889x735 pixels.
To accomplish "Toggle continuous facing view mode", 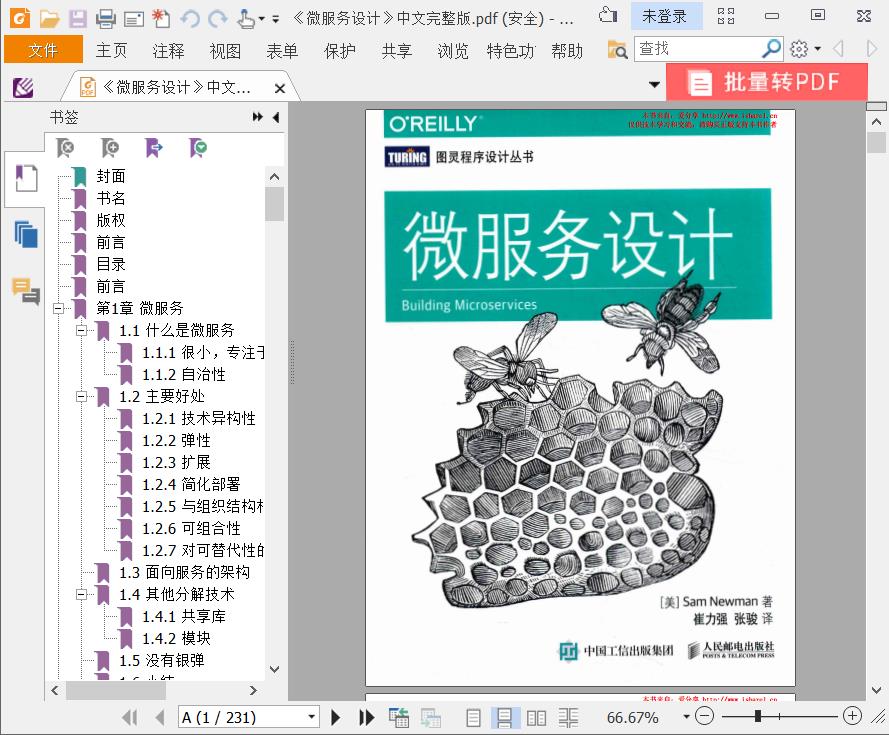I will (x=568, y=718).
